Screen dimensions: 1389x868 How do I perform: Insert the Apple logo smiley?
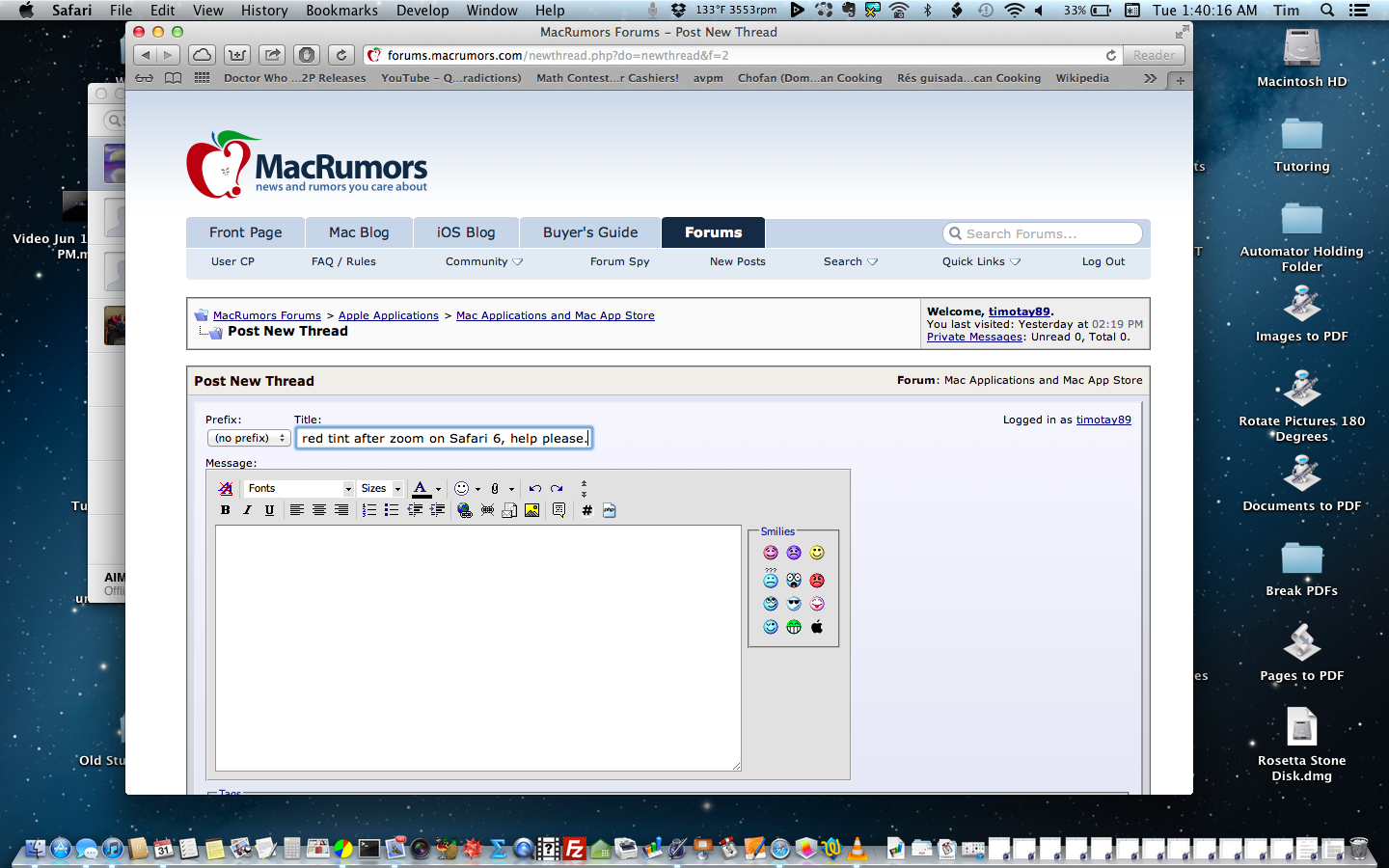(x=817, y=627)
